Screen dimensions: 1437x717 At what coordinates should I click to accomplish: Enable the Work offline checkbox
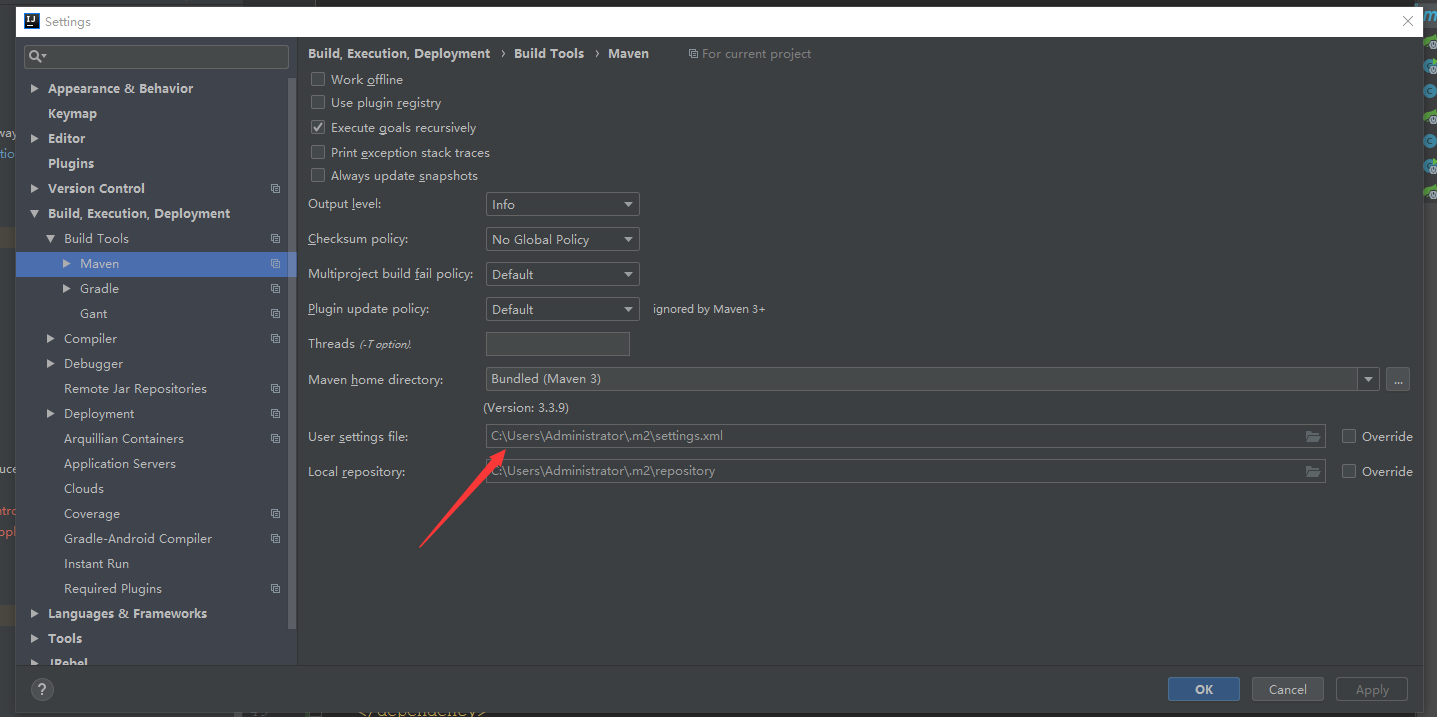click(318, 79)
